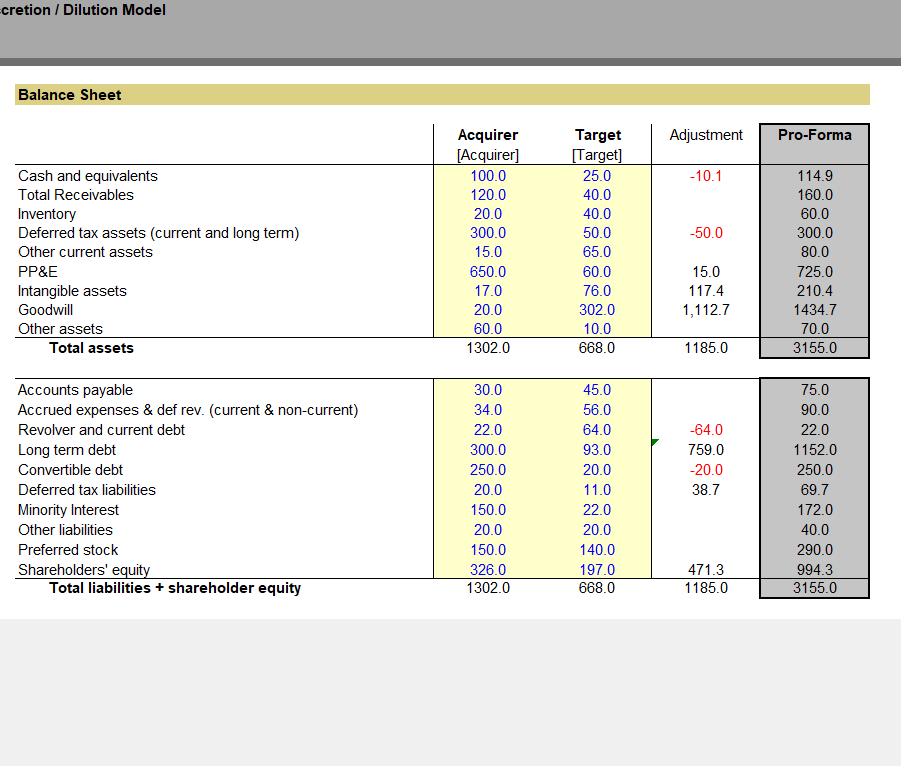This screenshot has height=766, width=901.
Task: Select Acquirer other assets value 60.0
Action: [488, 329]
